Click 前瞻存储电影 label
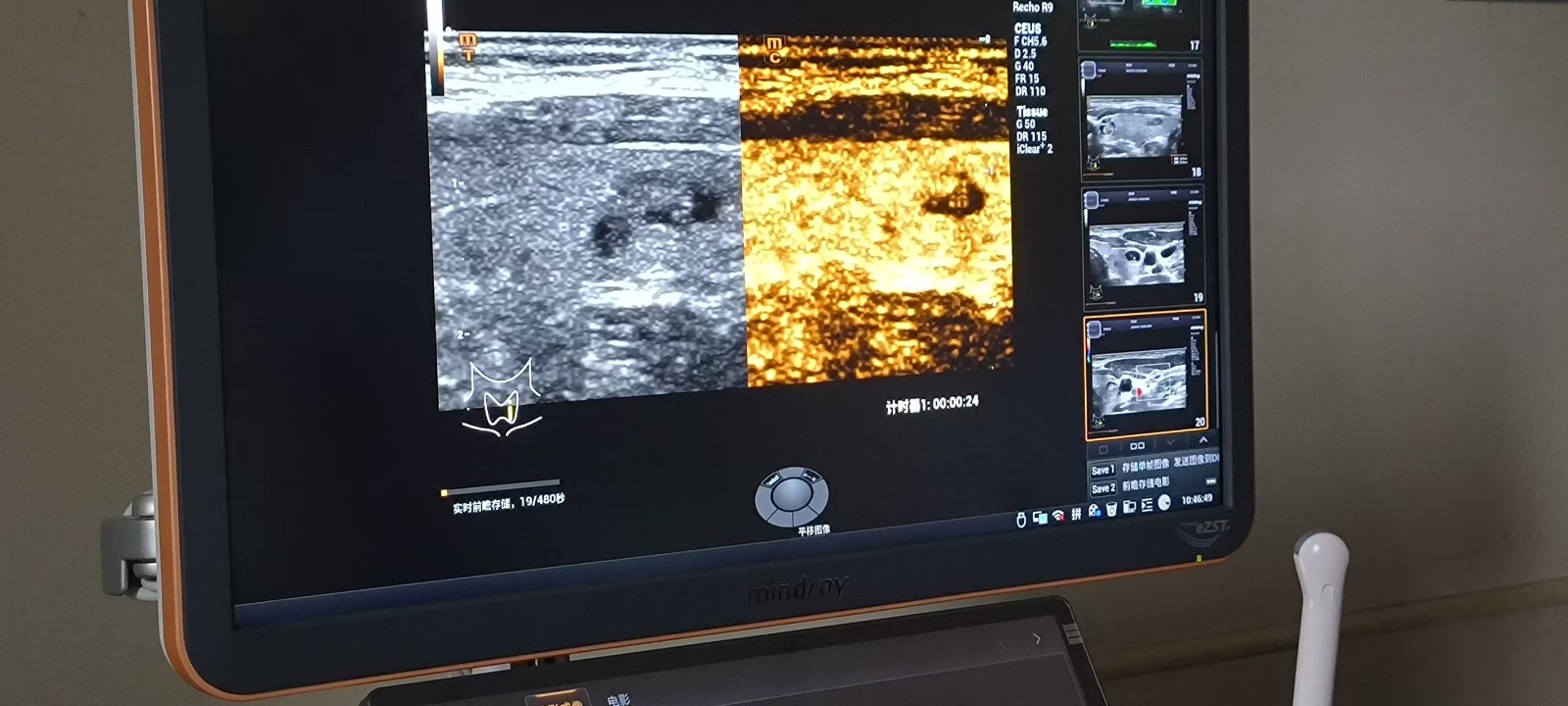Screen dimensions: 1568x706 [x=1145, y=484]
